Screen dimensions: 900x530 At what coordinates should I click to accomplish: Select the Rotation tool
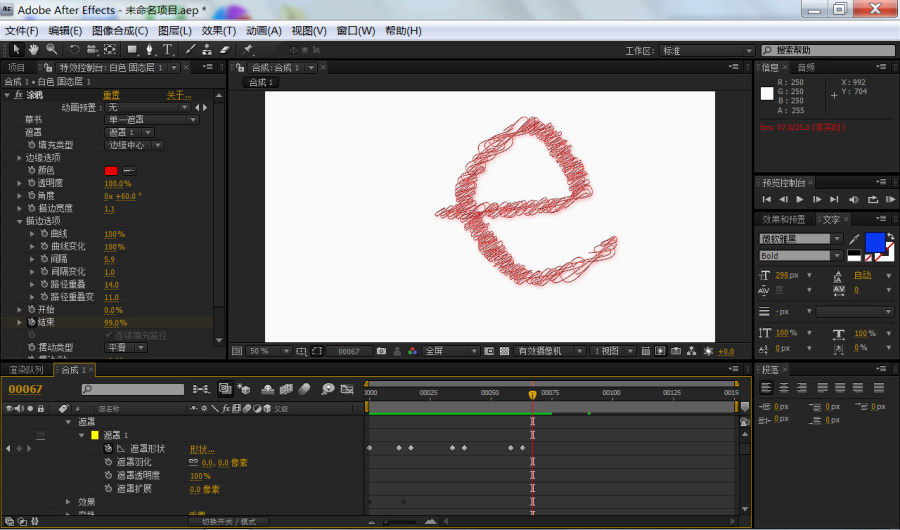(x=75, y=49)
